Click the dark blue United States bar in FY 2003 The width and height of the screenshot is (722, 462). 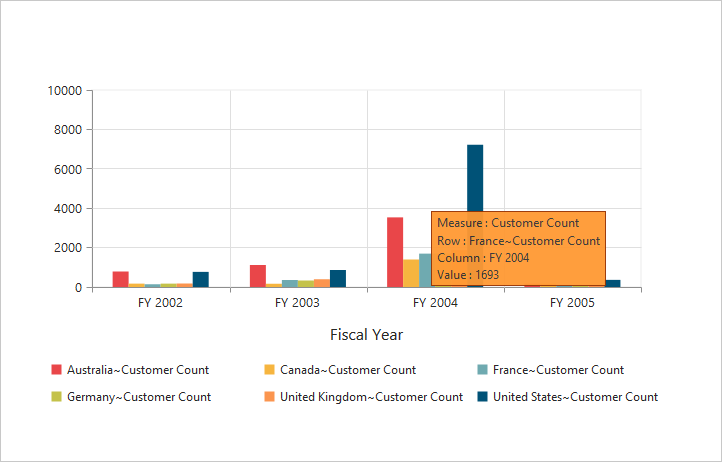click(338, 278)
